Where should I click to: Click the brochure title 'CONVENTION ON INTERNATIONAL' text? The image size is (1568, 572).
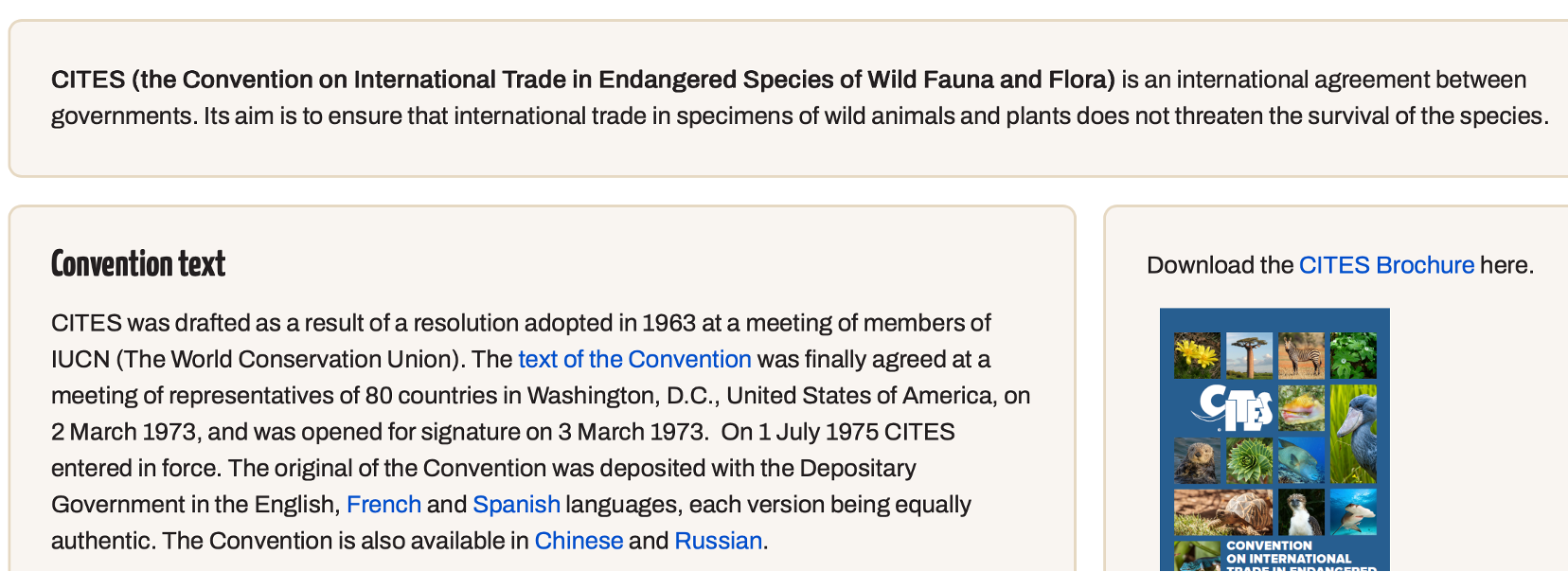[1289, 552]
